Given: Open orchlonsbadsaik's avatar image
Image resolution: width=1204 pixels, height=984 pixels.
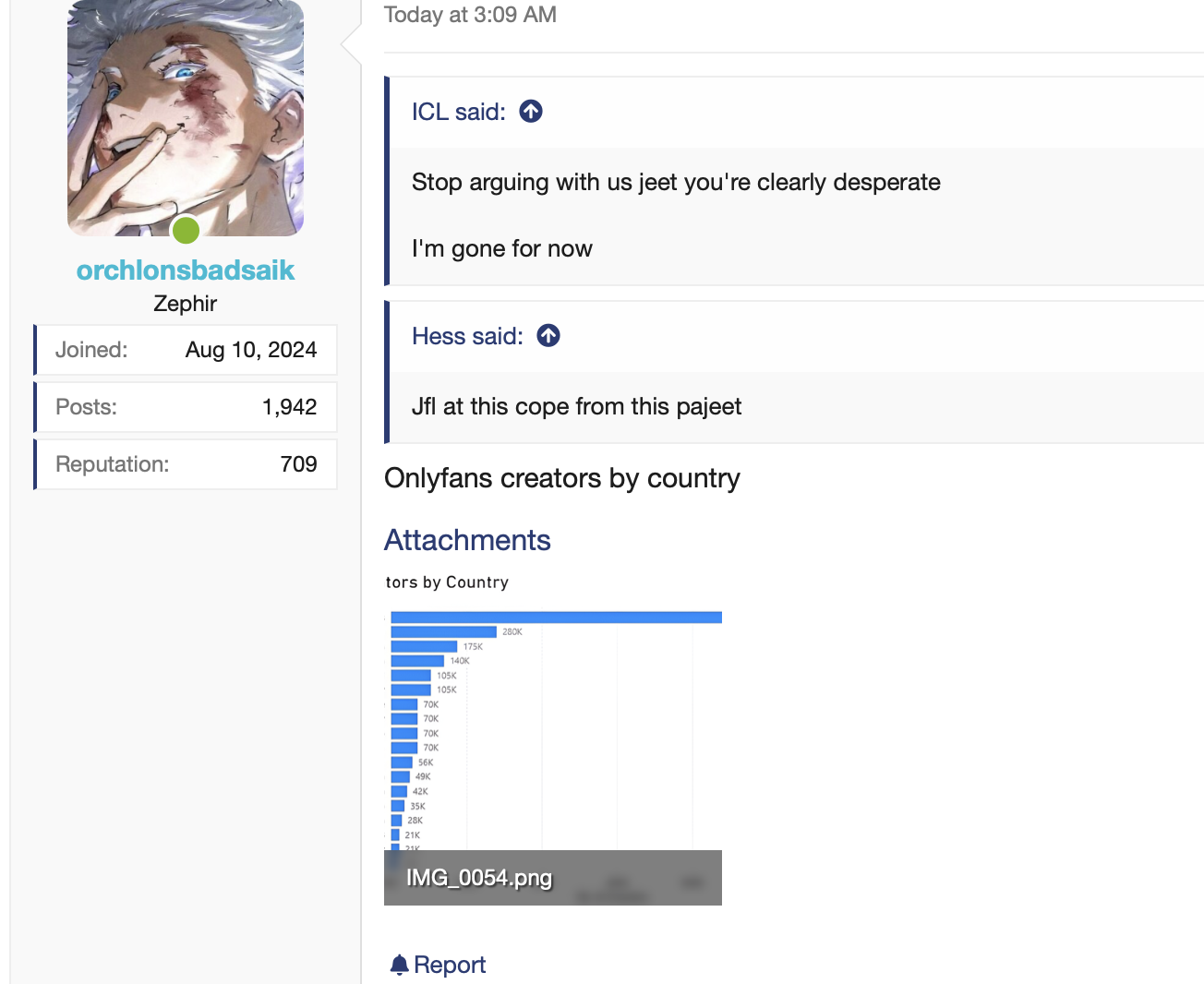Looking at the screenshot, I should click(x=186, y=118).
